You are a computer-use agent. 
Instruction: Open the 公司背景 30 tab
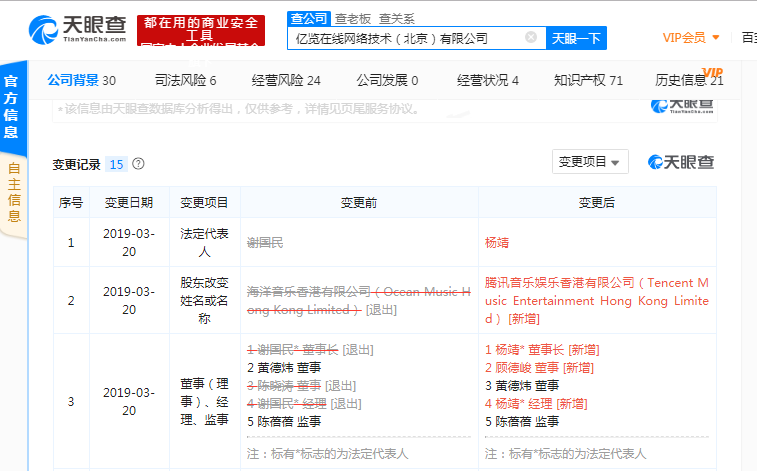tap(82, 80)
